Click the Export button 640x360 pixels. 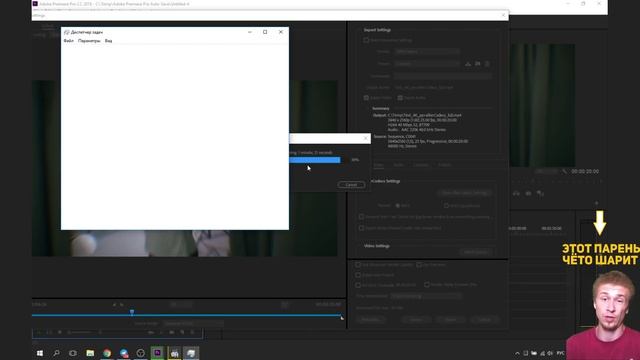click(450, 320)
